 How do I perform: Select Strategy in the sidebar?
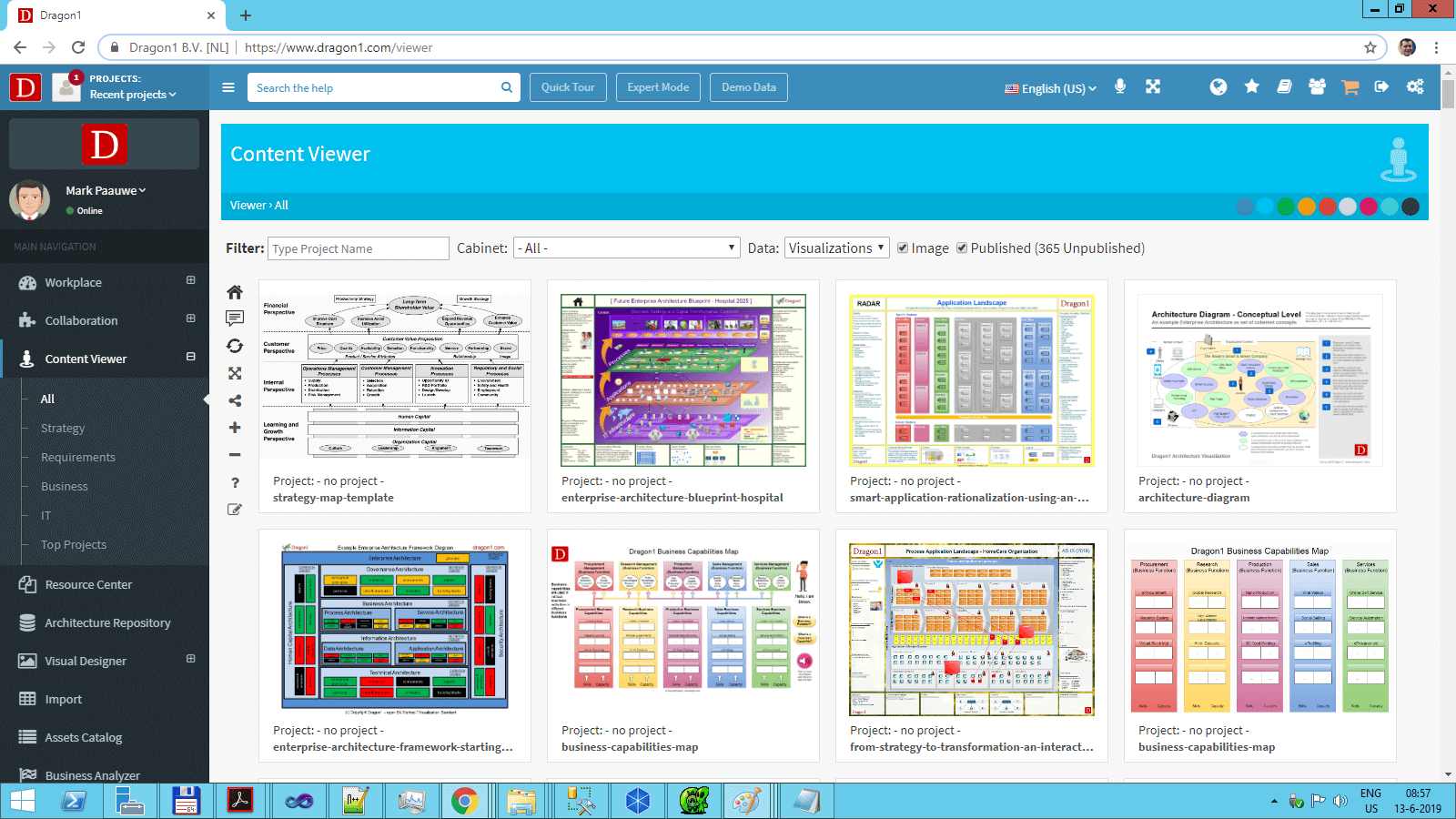(x=63, y=429)
